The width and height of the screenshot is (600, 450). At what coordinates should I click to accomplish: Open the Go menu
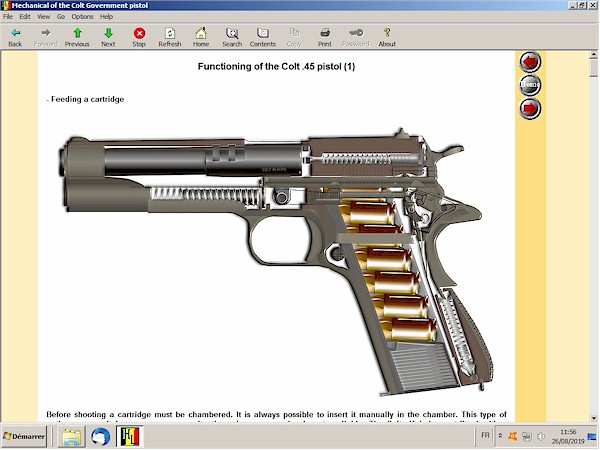61,16
